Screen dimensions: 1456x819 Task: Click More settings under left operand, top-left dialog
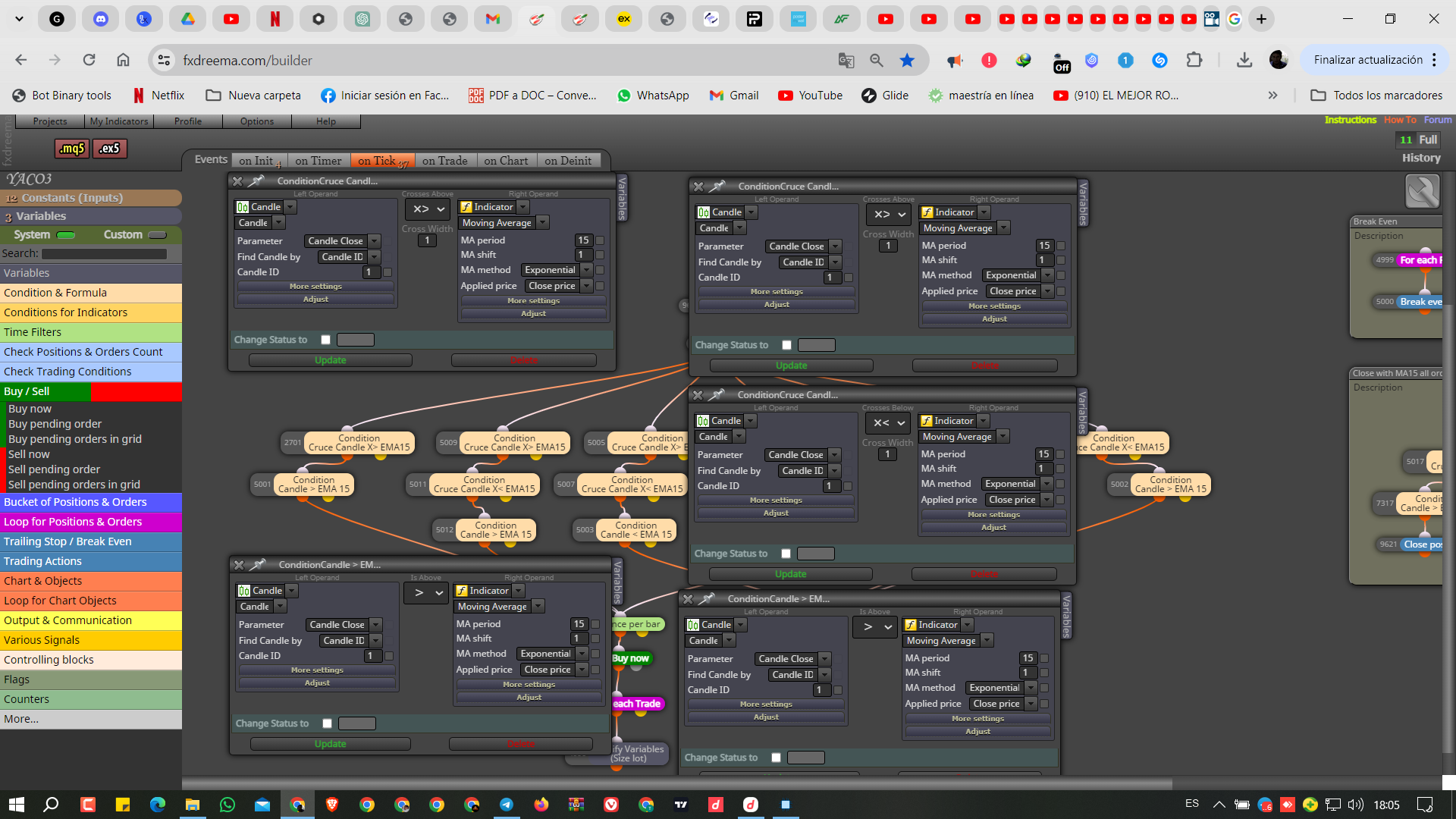pyautogui.click(x=315, y=287)
